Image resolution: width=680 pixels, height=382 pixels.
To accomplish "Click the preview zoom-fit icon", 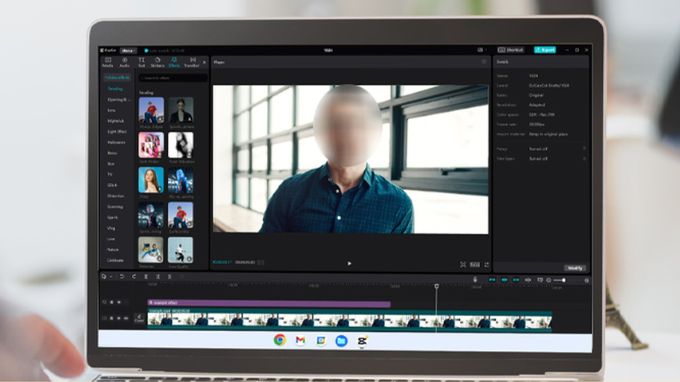I will 463,264.
